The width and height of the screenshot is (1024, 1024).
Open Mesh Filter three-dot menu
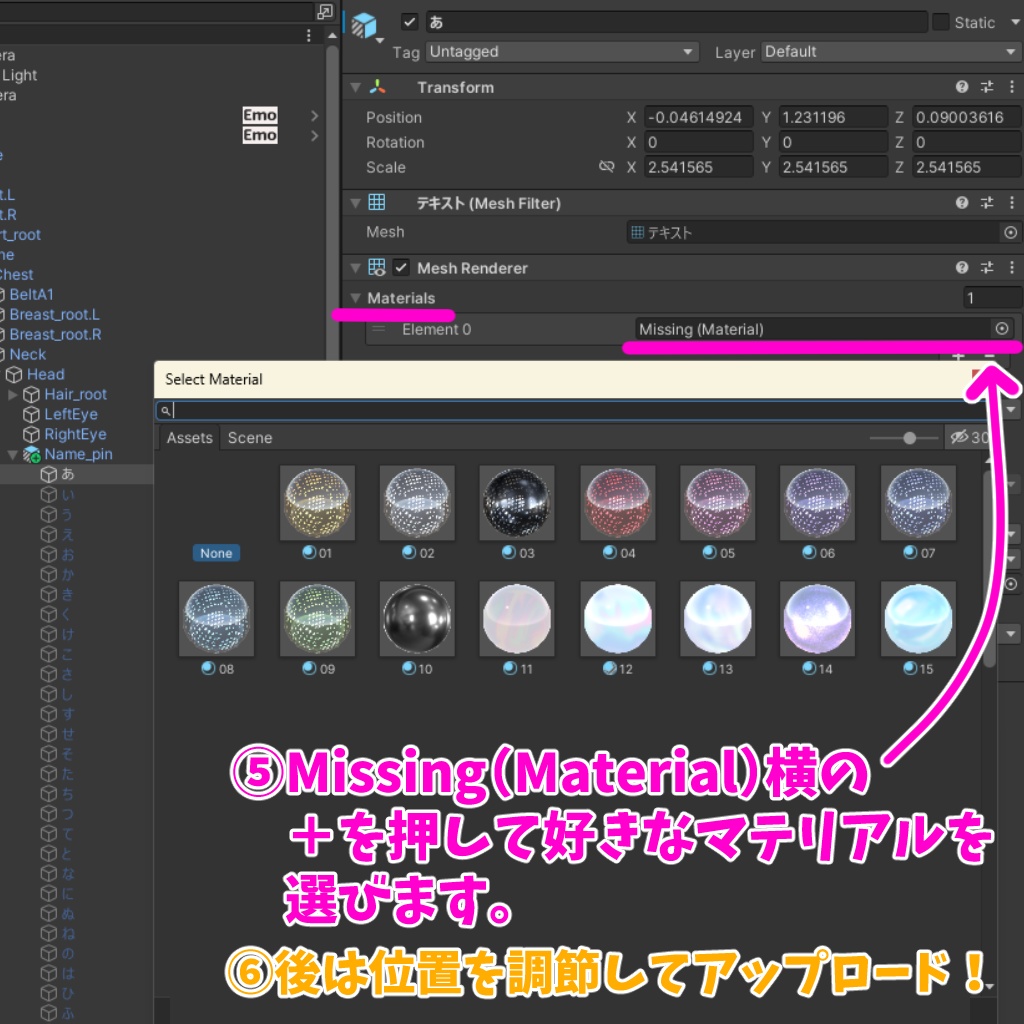[x=1012, y=202]
